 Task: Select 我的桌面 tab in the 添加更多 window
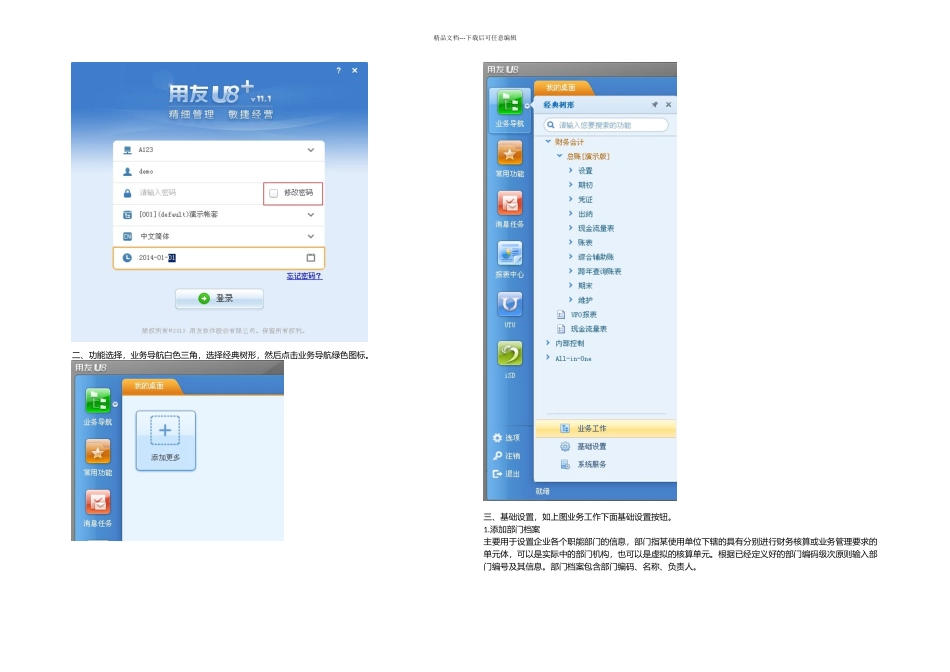[x=149, y=386]
